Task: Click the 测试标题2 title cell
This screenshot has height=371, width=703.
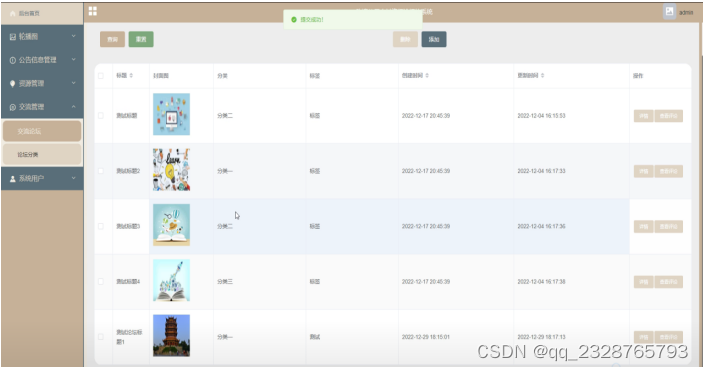Action: (128, 171)
